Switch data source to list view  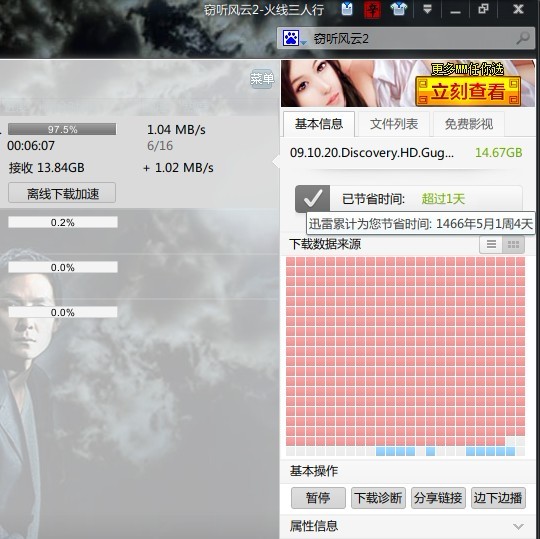click(x=491, y=245)
